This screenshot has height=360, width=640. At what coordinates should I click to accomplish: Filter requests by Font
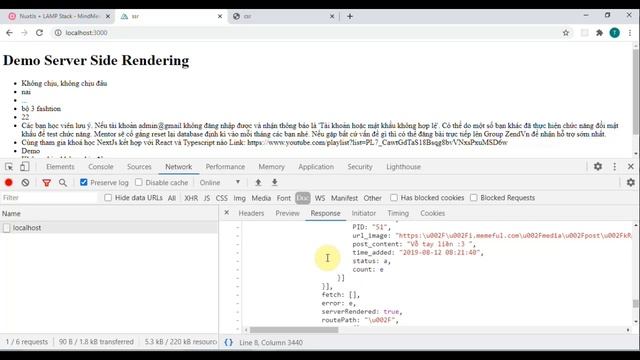(x=284, y=198)
